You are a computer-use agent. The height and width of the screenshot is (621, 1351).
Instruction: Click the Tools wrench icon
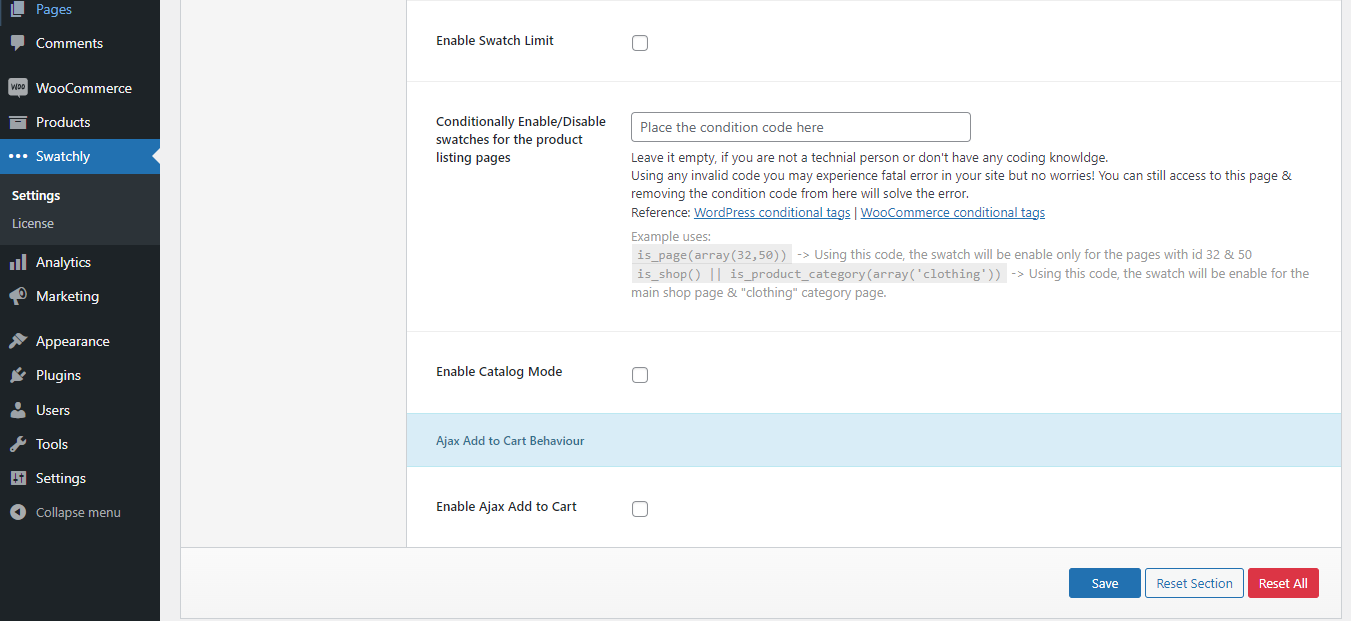tap(17, 444)
